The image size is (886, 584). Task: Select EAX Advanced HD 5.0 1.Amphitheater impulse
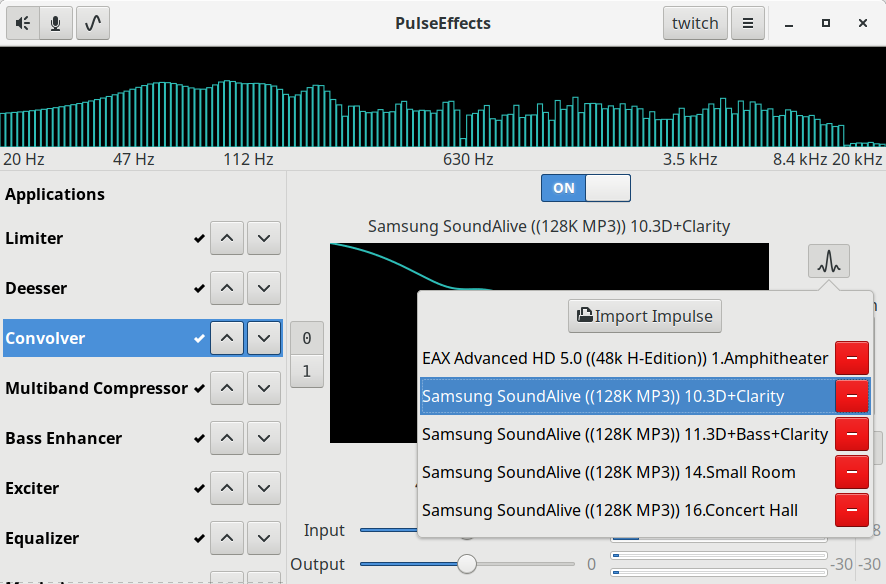tap(626, 359)
